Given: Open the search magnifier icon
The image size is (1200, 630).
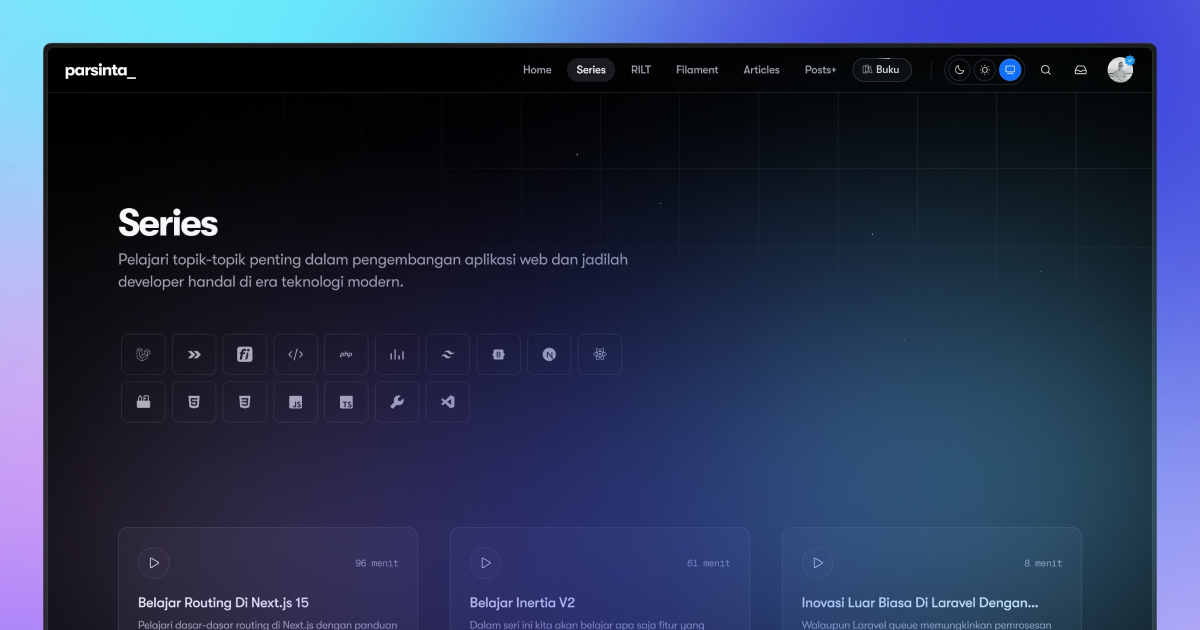Looking at the screenshot, I should click(1046, 70).
